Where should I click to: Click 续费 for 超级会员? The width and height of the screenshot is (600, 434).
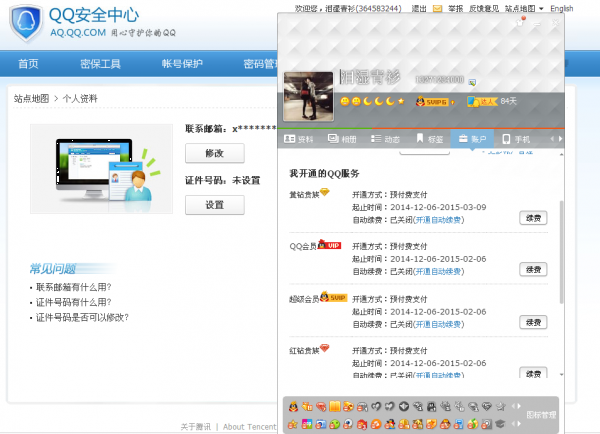533,322
